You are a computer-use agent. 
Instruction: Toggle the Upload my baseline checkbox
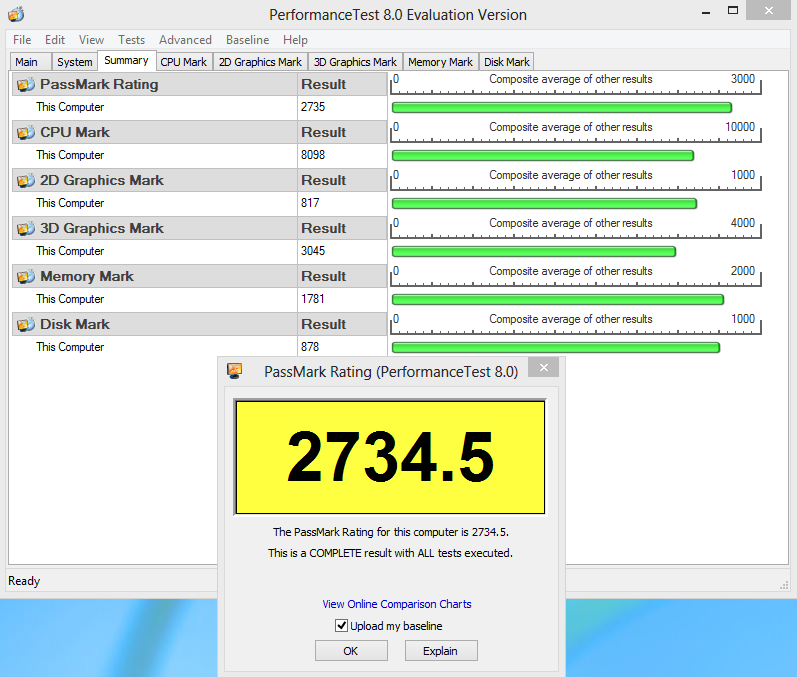click(x=341, y=626)
